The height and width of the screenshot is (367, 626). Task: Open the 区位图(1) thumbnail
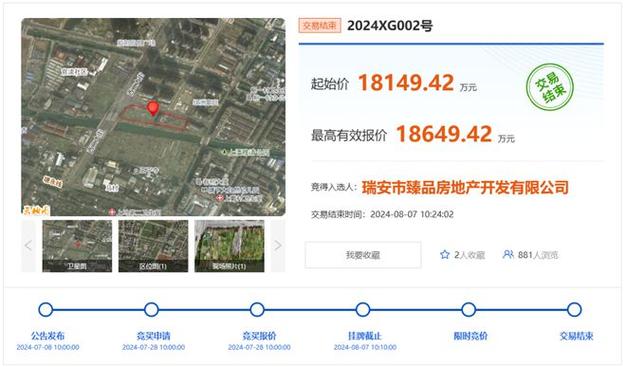[153, 246]
